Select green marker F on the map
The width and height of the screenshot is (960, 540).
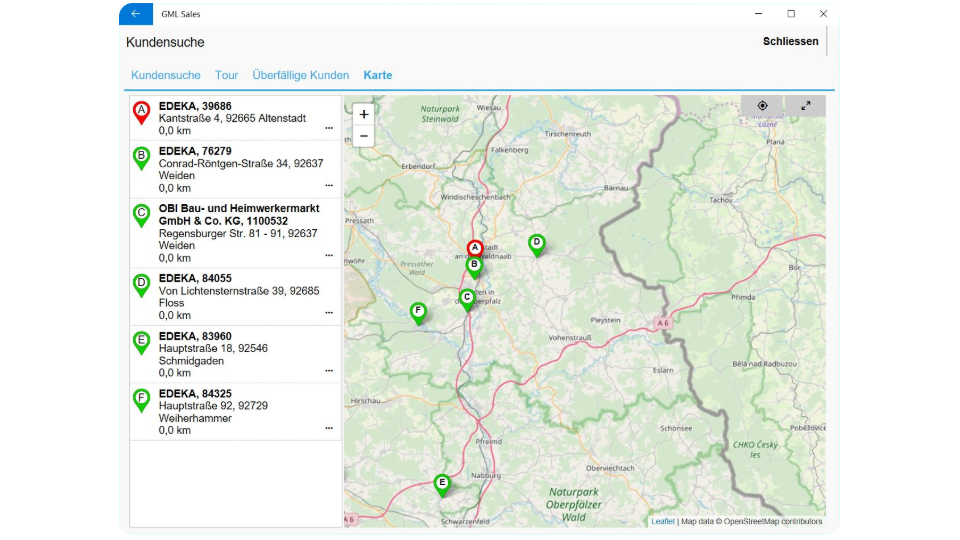click(418, 313)
